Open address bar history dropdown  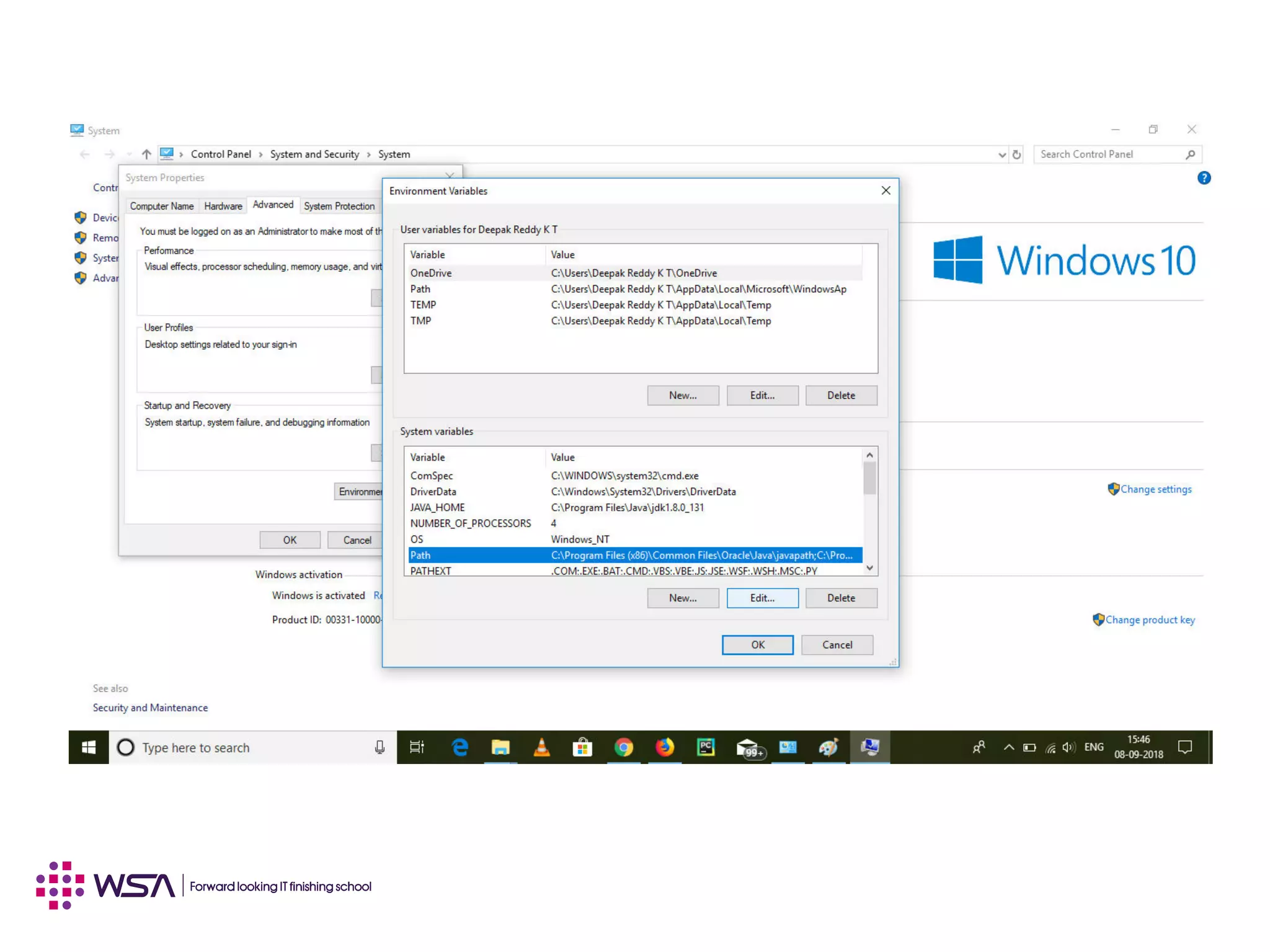pos(1001,154)
